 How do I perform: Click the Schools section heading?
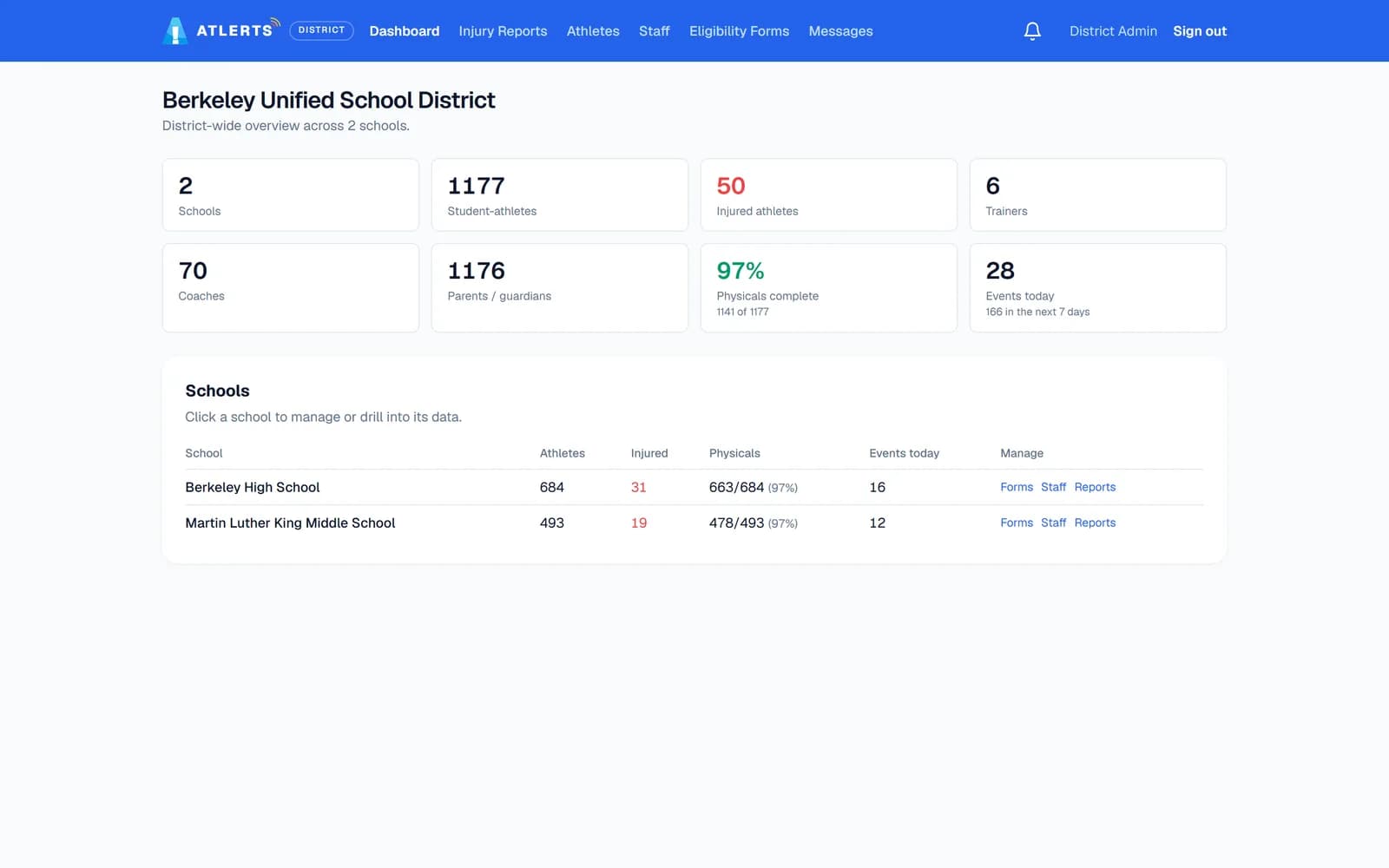click(x=217, y=391)
